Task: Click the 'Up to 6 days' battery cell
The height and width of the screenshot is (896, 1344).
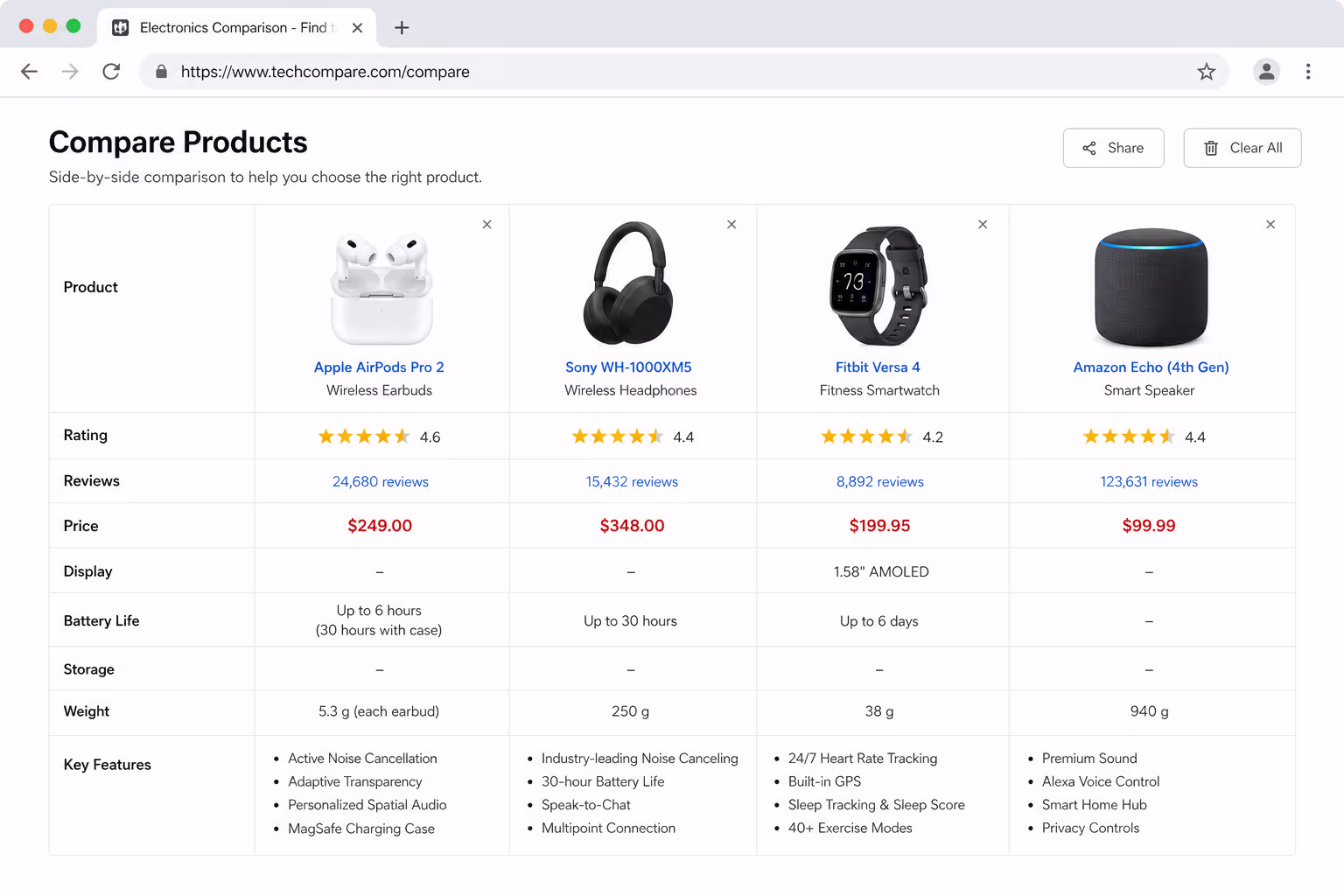Action: (x=878, y=621)
